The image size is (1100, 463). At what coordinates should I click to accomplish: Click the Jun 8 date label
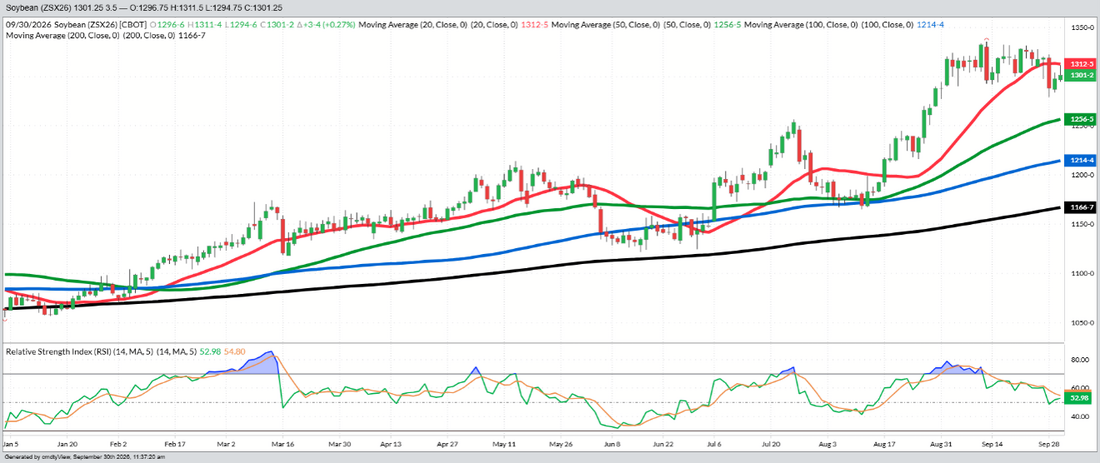click(612, 444)
